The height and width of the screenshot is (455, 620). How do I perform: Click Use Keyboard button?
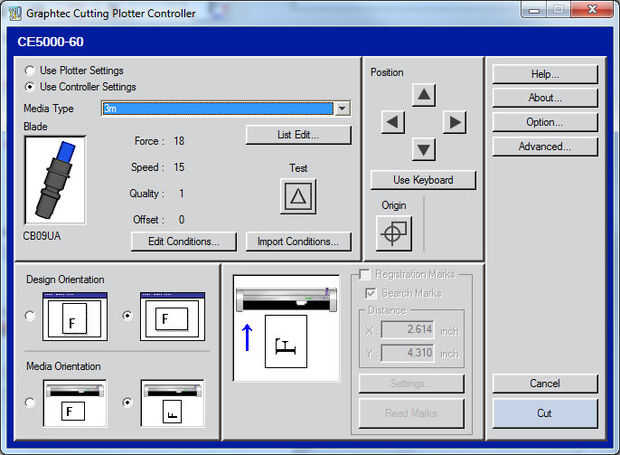tap(423, 180)
